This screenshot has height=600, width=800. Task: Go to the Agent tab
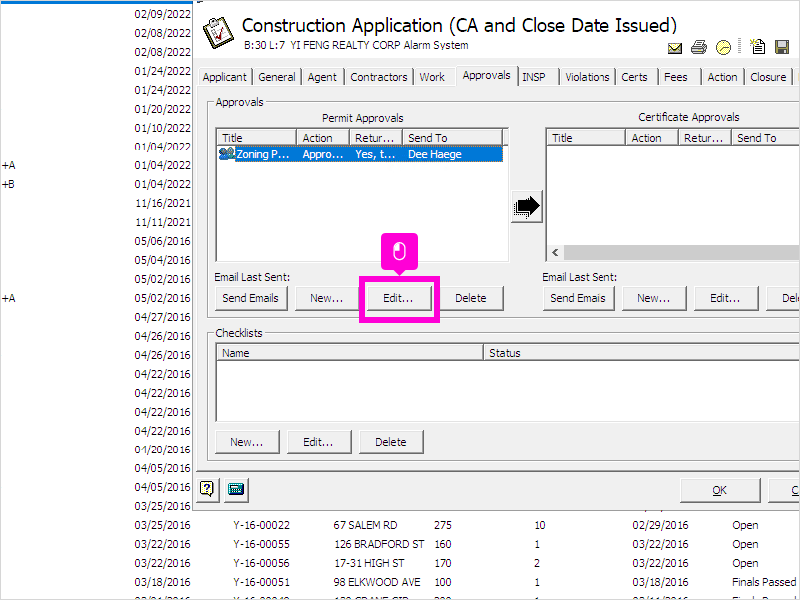coord(322,77)
